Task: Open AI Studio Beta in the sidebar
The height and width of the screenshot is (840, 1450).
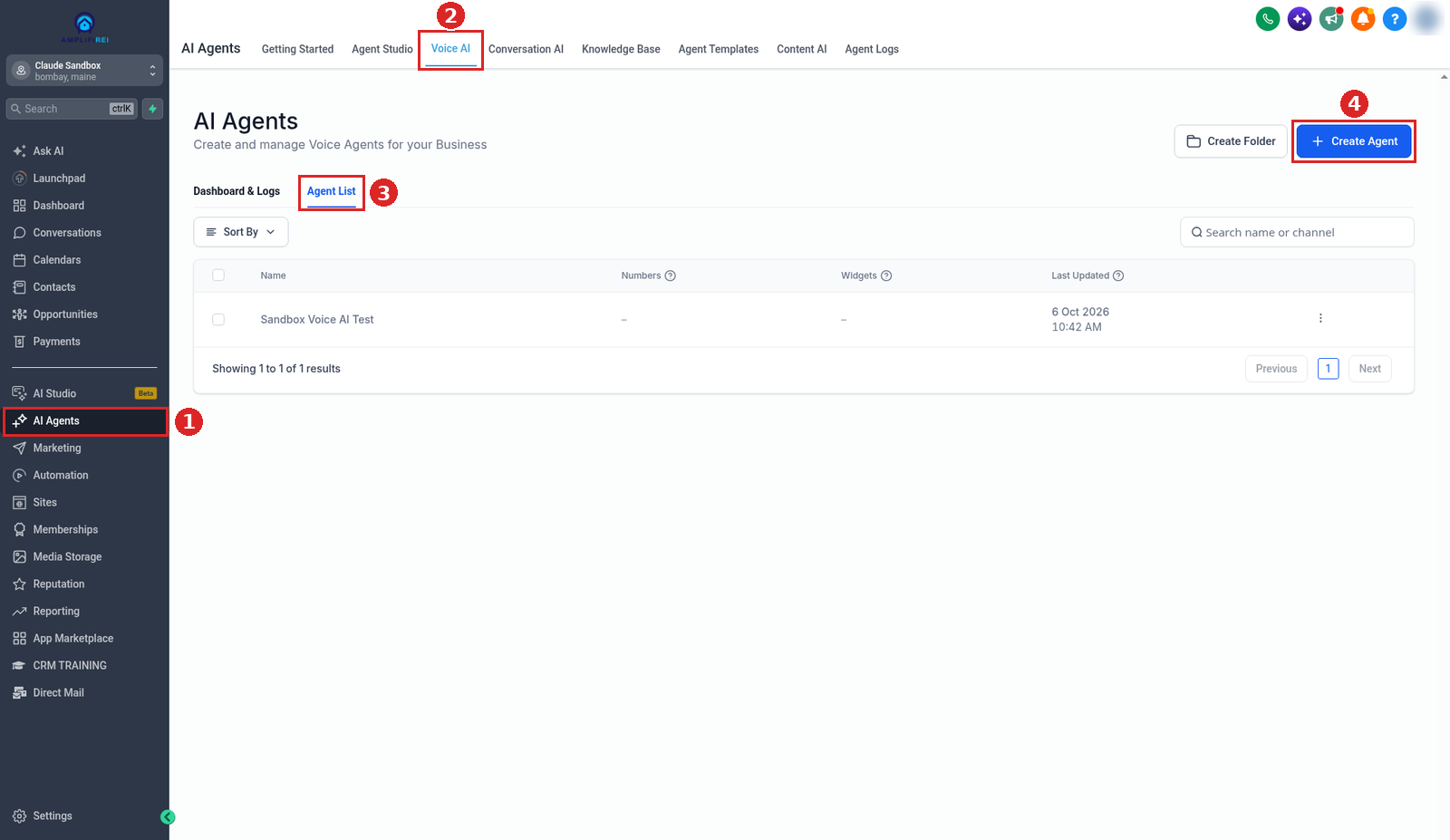Action: tap(84, 393)
